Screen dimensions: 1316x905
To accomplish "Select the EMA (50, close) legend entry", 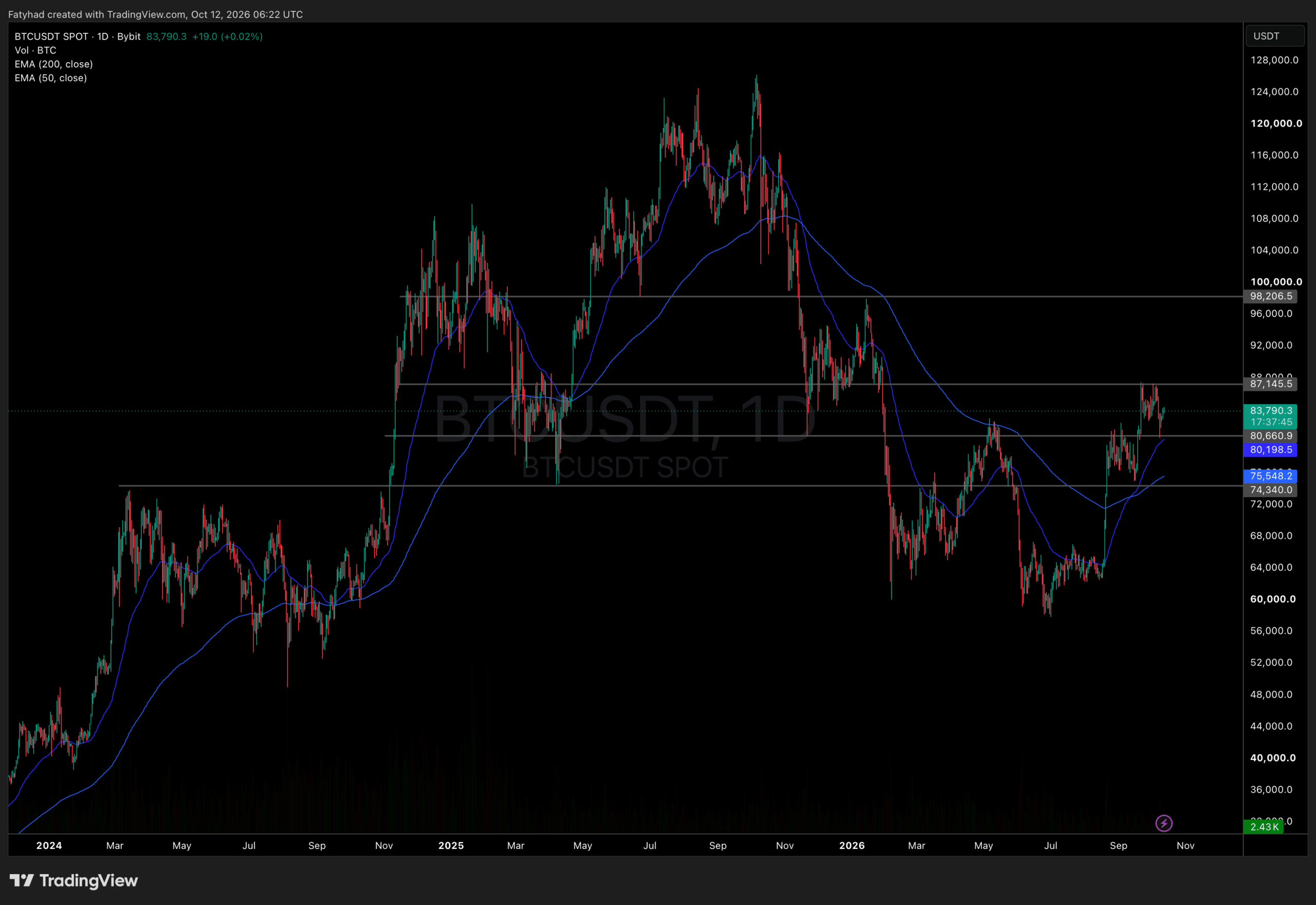I will tap(50, 78).
